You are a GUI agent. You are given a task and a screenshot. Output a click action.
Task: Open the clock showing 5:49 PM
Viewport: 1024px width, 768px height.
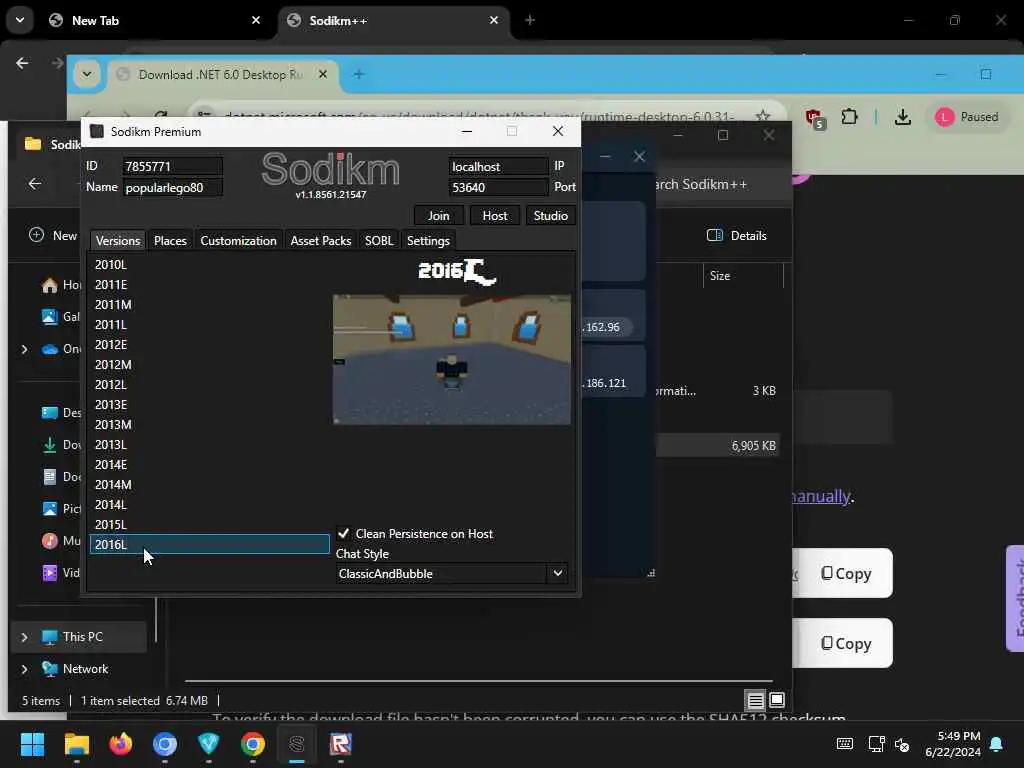tap(953, 744)
